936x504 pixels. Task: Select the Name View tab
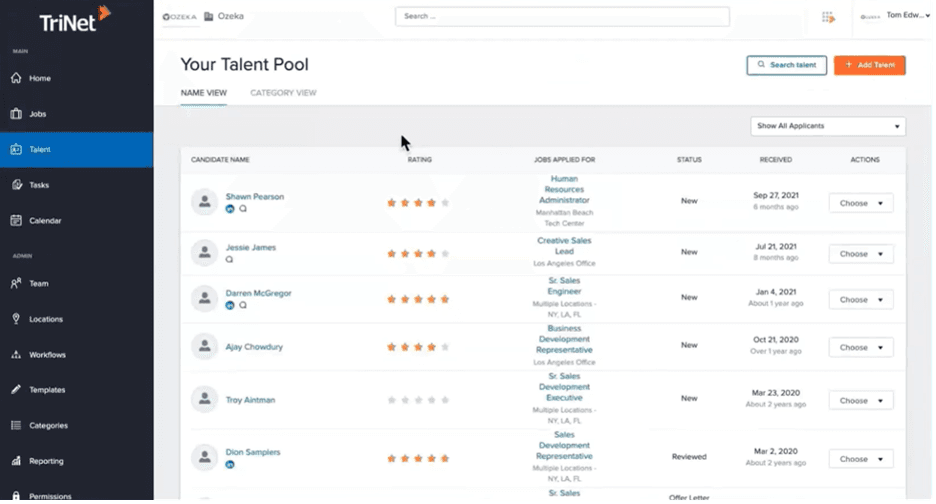[203, 93]
